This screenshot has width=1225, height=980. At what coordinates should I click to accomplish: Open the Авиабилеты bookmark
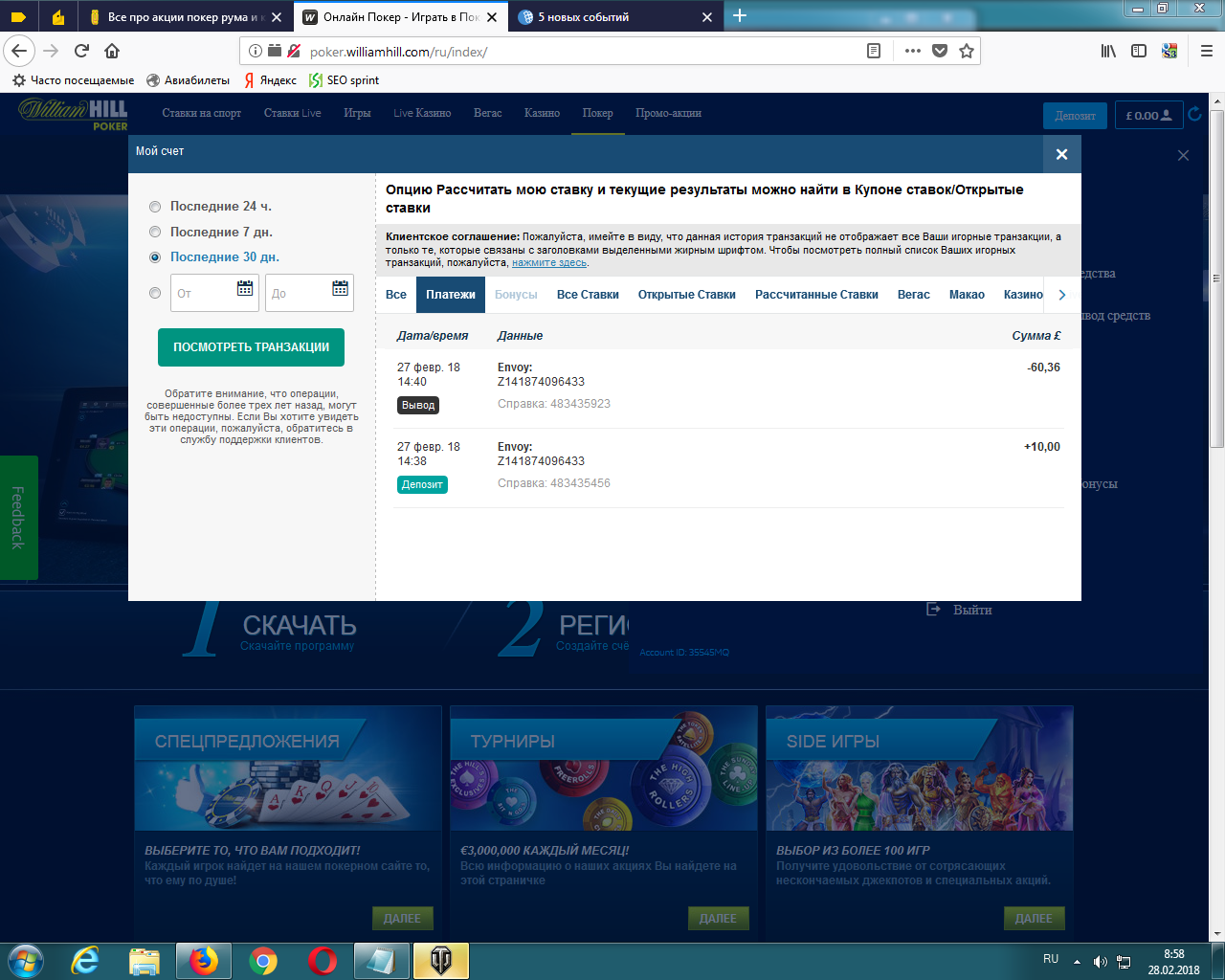click(188, 80)
